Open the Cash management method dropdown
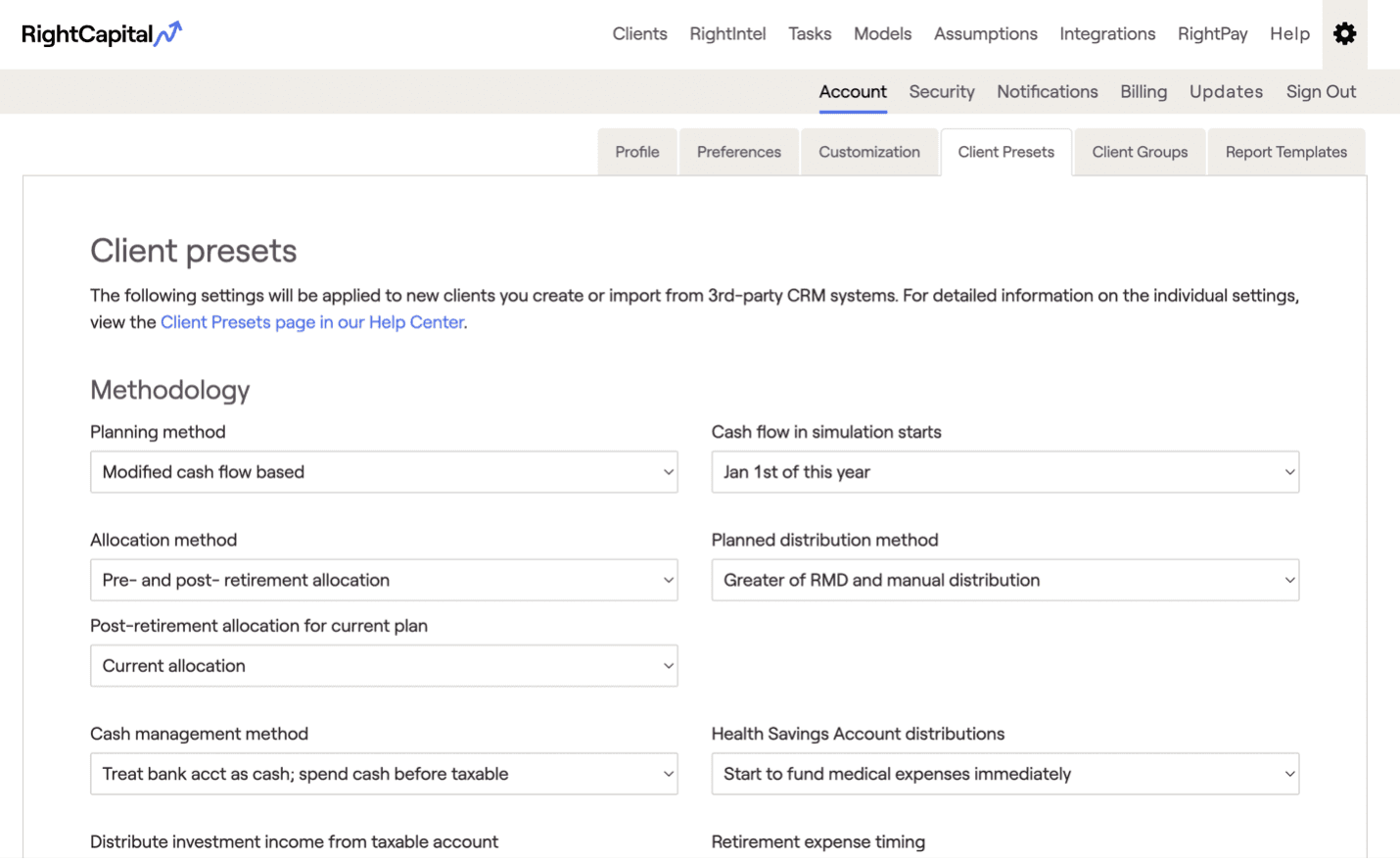Screen dimensions: 1400x862 coord(384,774)
